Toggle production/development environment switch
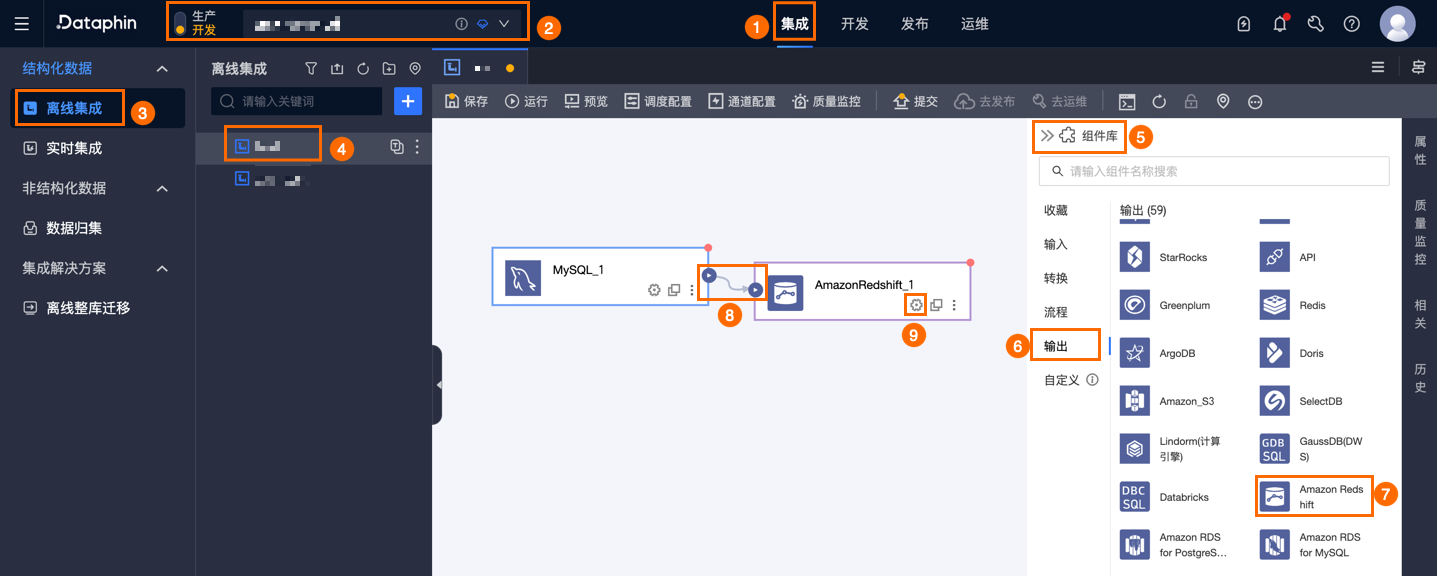 pos(180,23)
